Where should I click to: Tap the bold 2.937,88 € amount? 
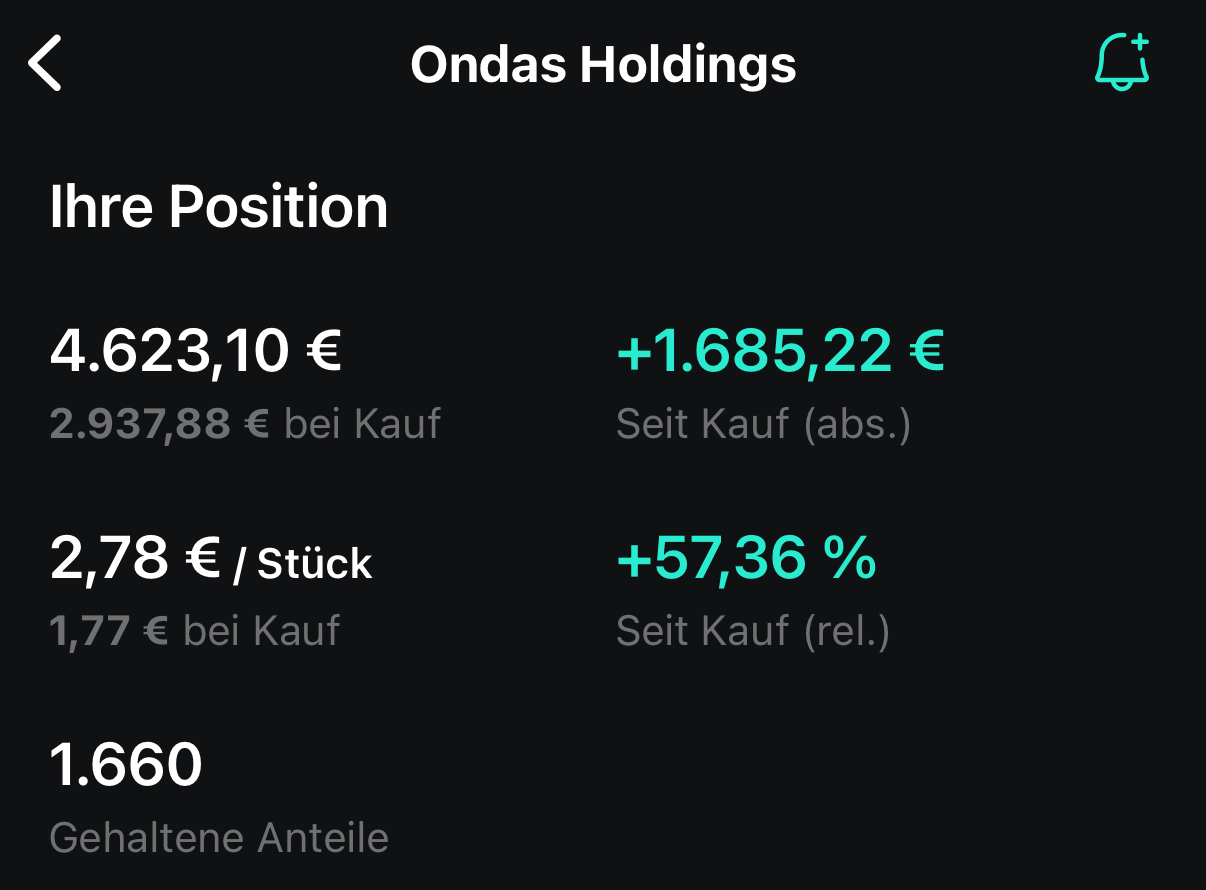159,424
